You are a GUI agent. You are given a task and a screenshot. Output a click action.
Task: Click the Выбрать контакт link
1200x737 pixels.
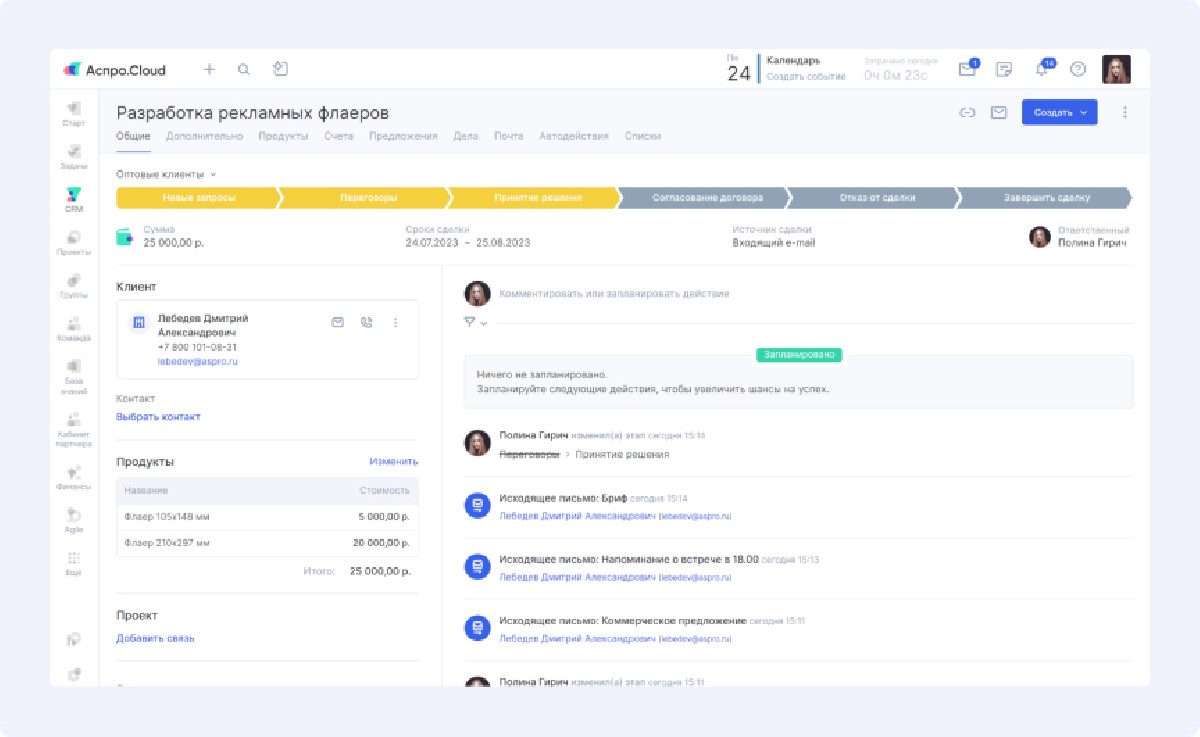click(x=158, y=417)
